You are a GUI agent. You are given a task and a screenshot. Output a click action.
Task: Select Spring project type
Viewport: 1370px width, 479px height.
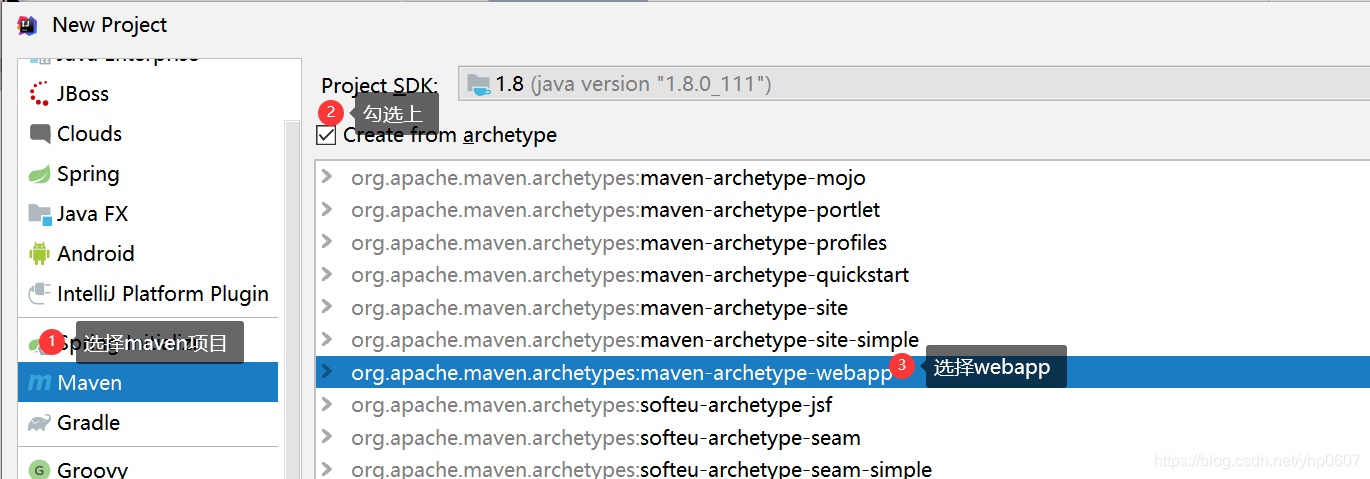tap(148, 174)
